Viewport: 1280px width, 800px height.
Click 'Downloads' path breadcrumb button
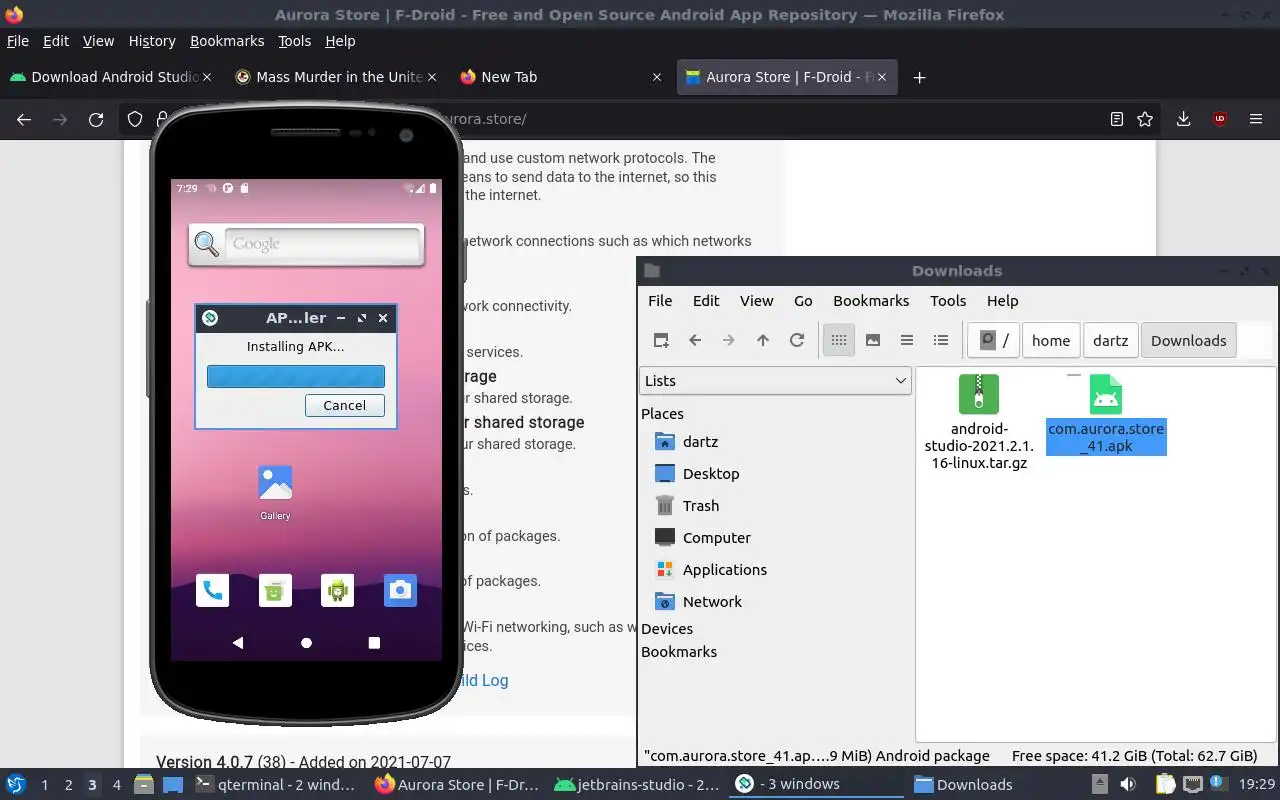[x=1188, y=340]
